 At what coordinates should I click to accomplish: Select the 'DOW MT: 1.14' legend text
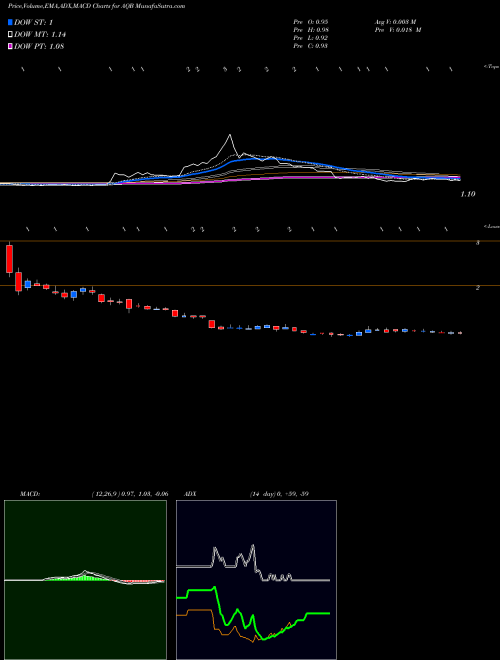point(40,35)
